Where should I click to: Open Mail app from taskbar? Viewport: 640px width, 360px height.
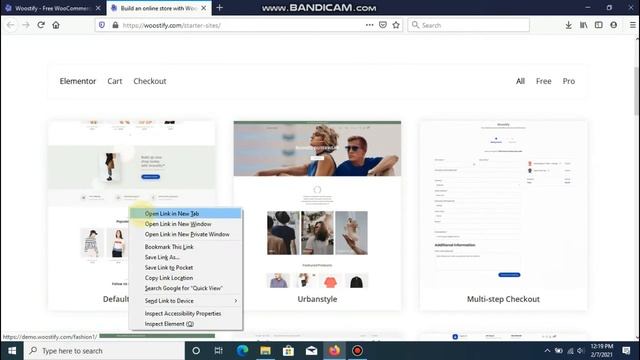click(x=311, y=351)
